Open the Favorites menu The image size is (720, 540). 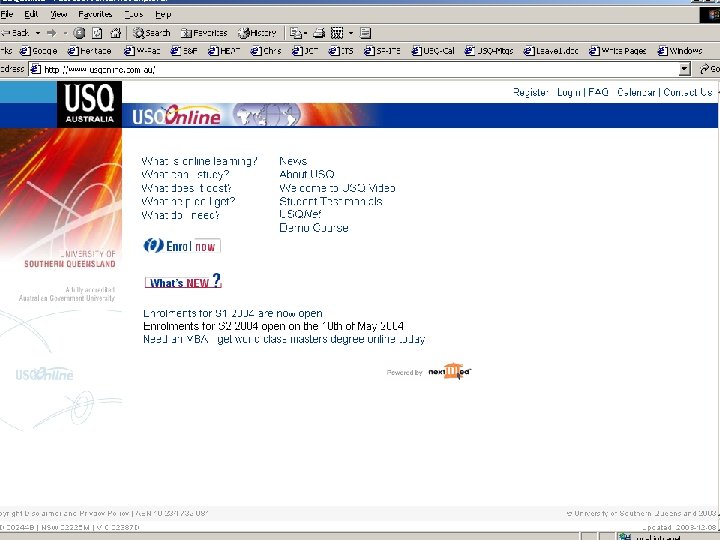[95, 14]
